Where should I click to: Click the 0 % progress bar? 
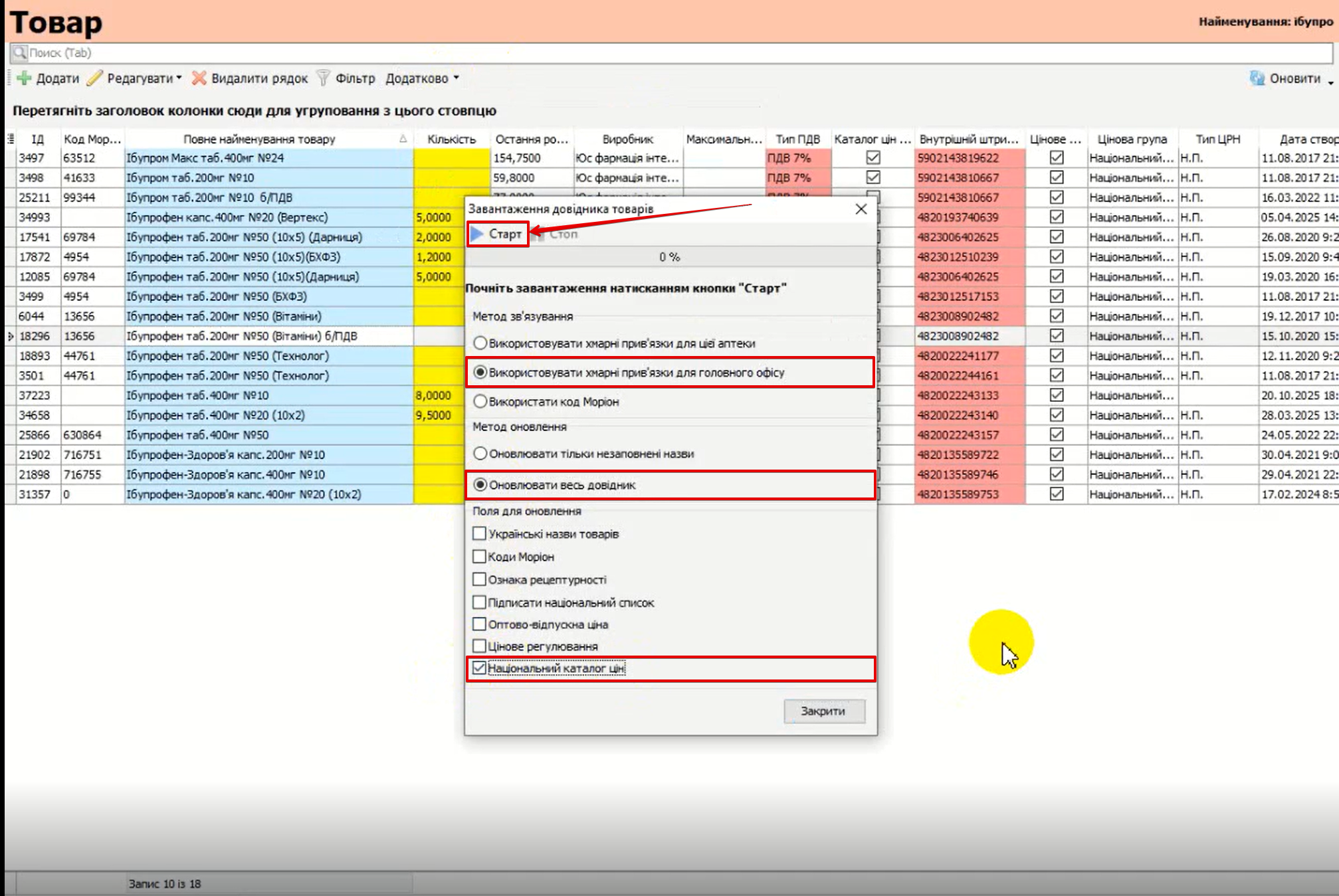670,257
